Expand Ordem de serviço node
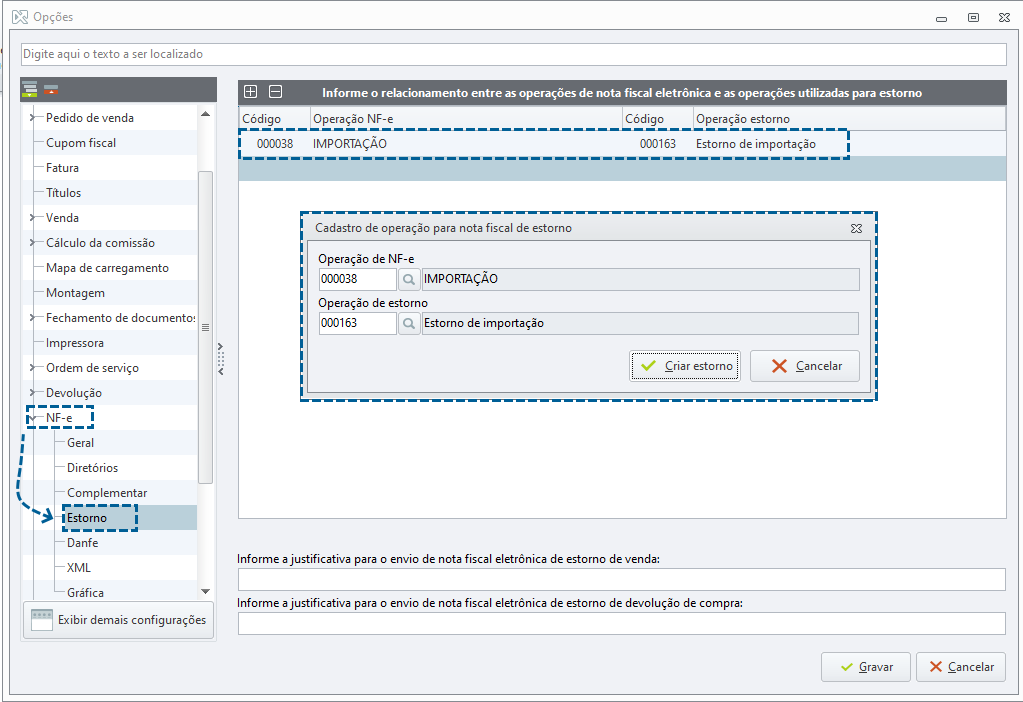Screen dimensions: 1023x702 pyautogui.click(x=32, y=367)
